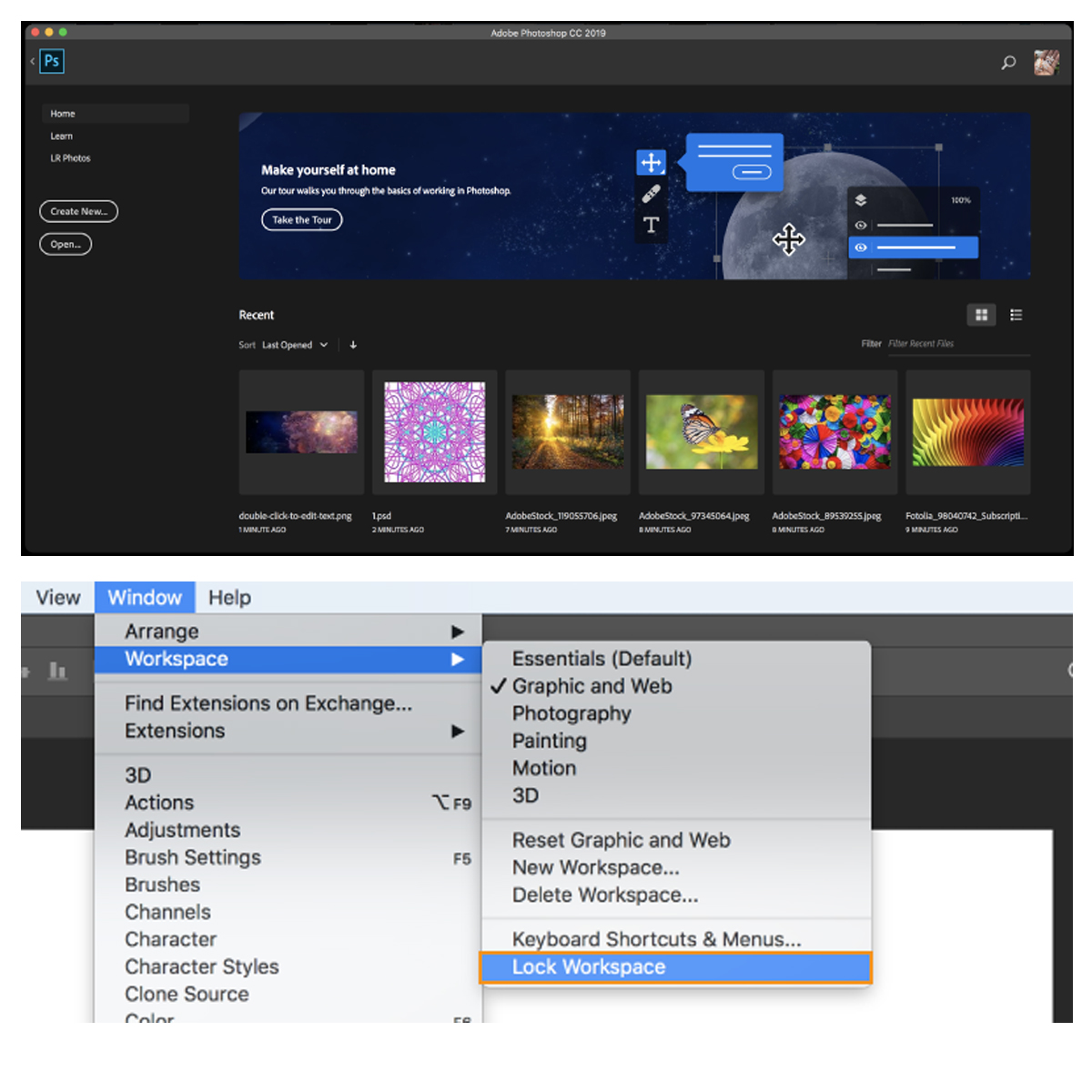Screen dimensions: 1092x1092
Task: Open the search magnifier icon
Action: (1008, 63)
